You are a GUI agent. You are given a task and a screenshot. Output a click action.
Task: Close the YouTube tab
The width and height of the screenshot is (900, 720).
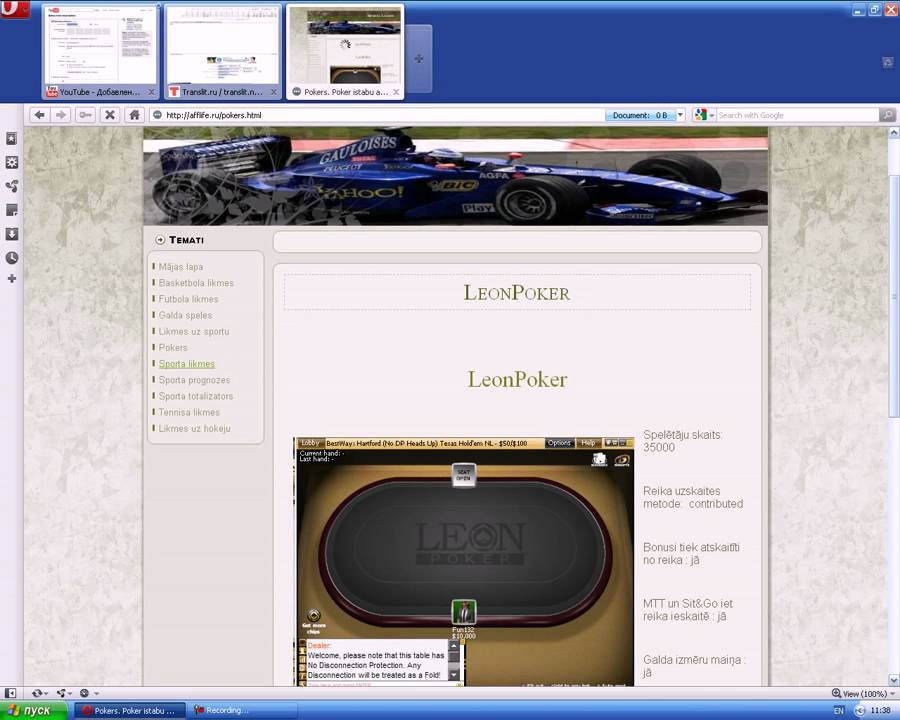(x=152, y=92)
